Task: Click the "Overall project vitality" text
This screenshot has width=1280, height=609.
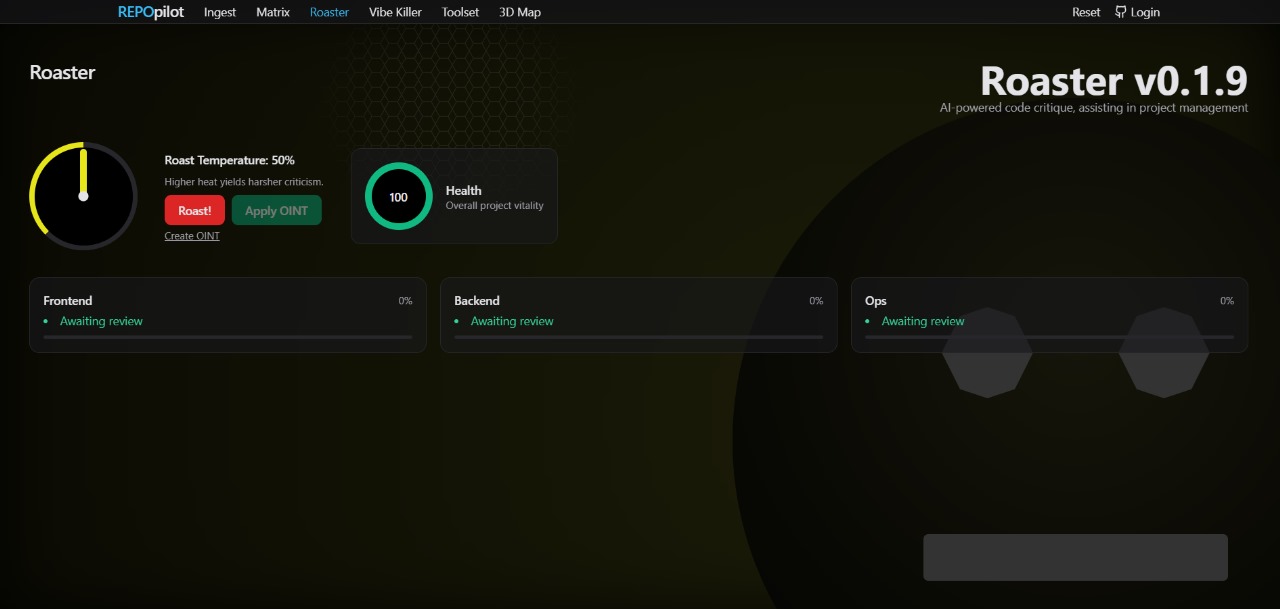Action: coord(495,206)
